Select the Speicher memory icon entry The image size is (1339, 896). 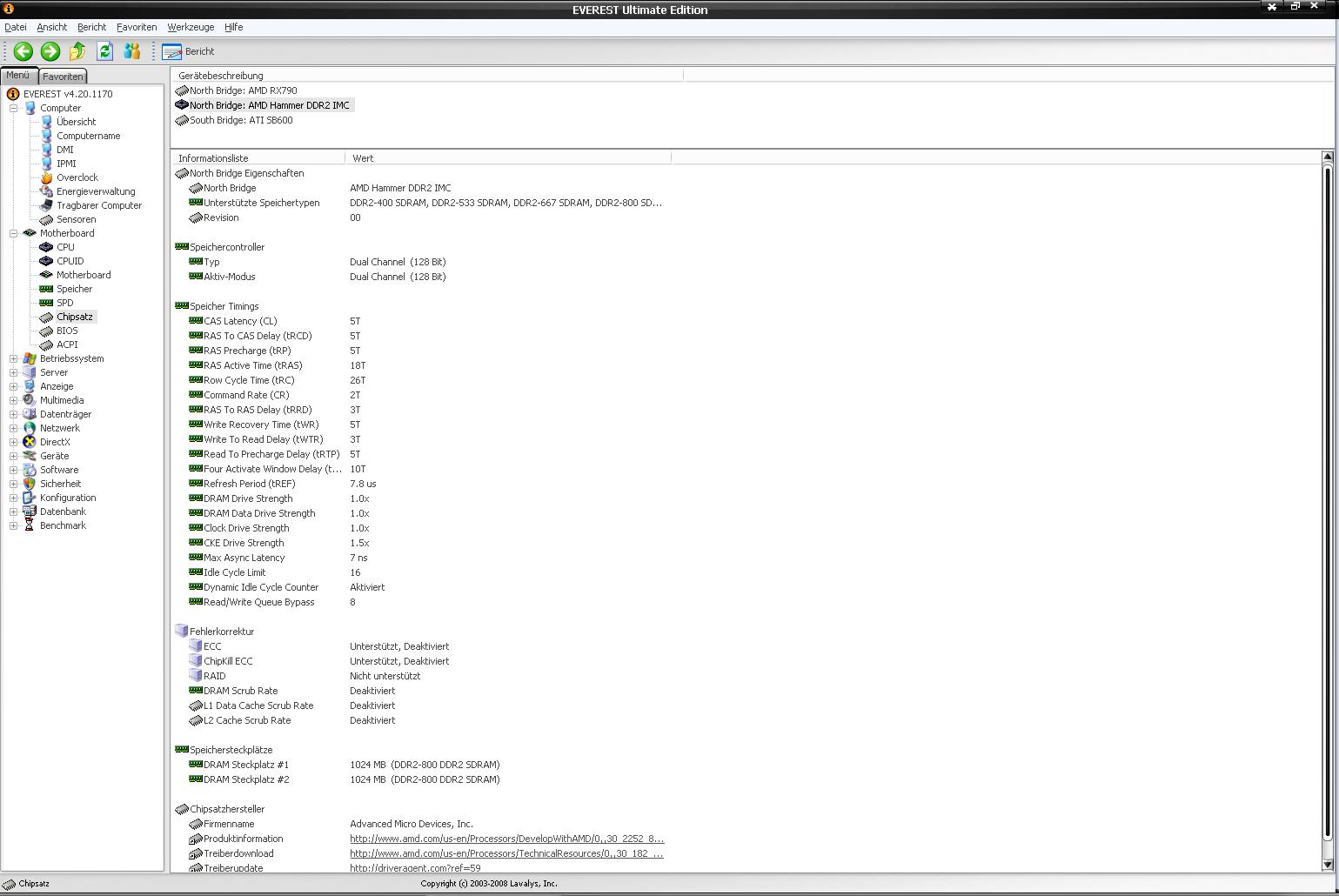pyautogui.click(x=47, y=289)
